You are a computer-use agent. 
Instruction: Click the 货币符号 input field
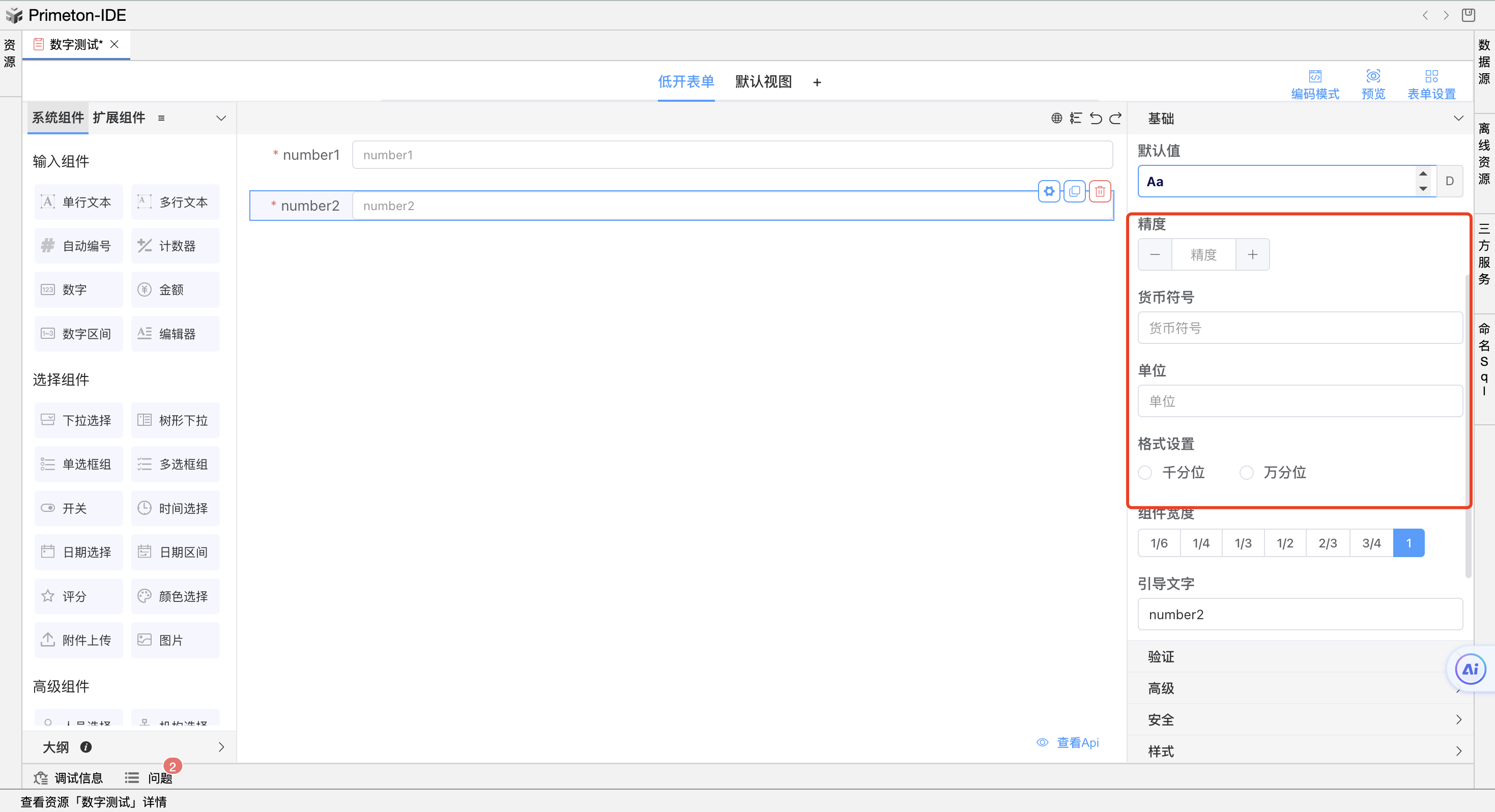click(x=1300, y=328)
